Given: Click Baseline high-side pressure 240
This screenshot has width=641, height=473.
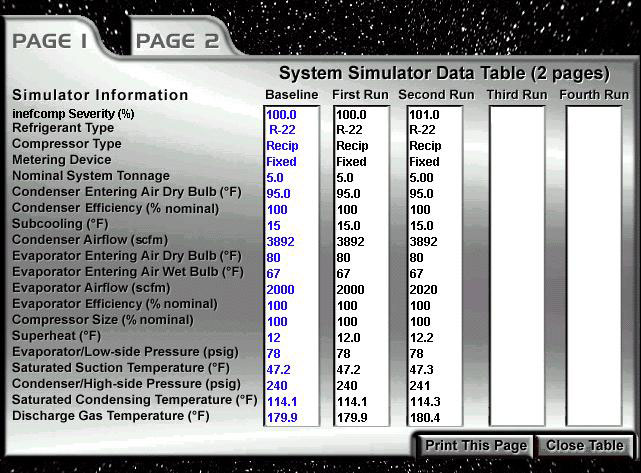Looking at the screenshot, I should [277, 386].
